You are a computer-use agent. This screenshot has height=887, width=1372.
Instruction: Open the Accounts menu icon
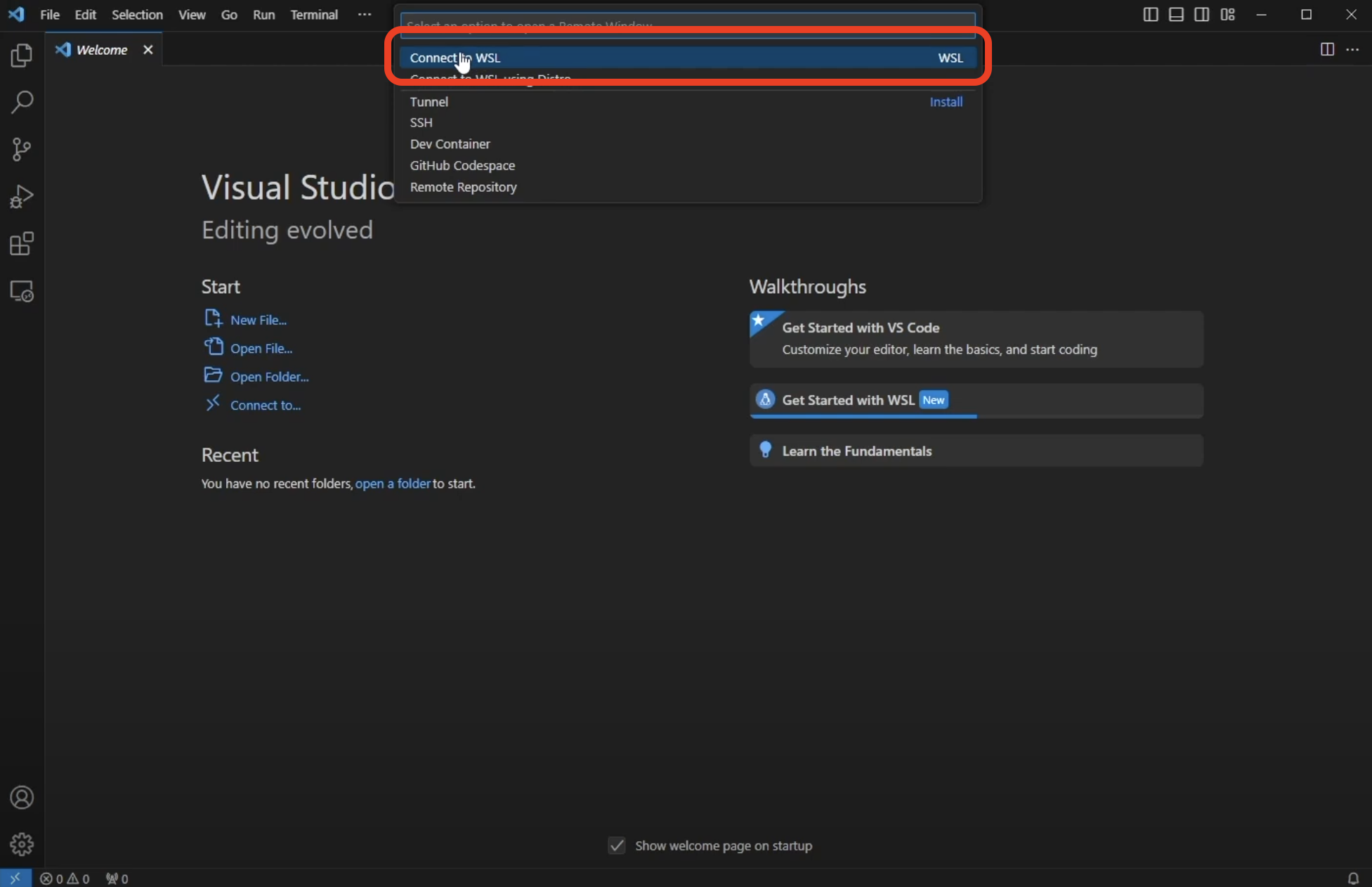(22, 798)
